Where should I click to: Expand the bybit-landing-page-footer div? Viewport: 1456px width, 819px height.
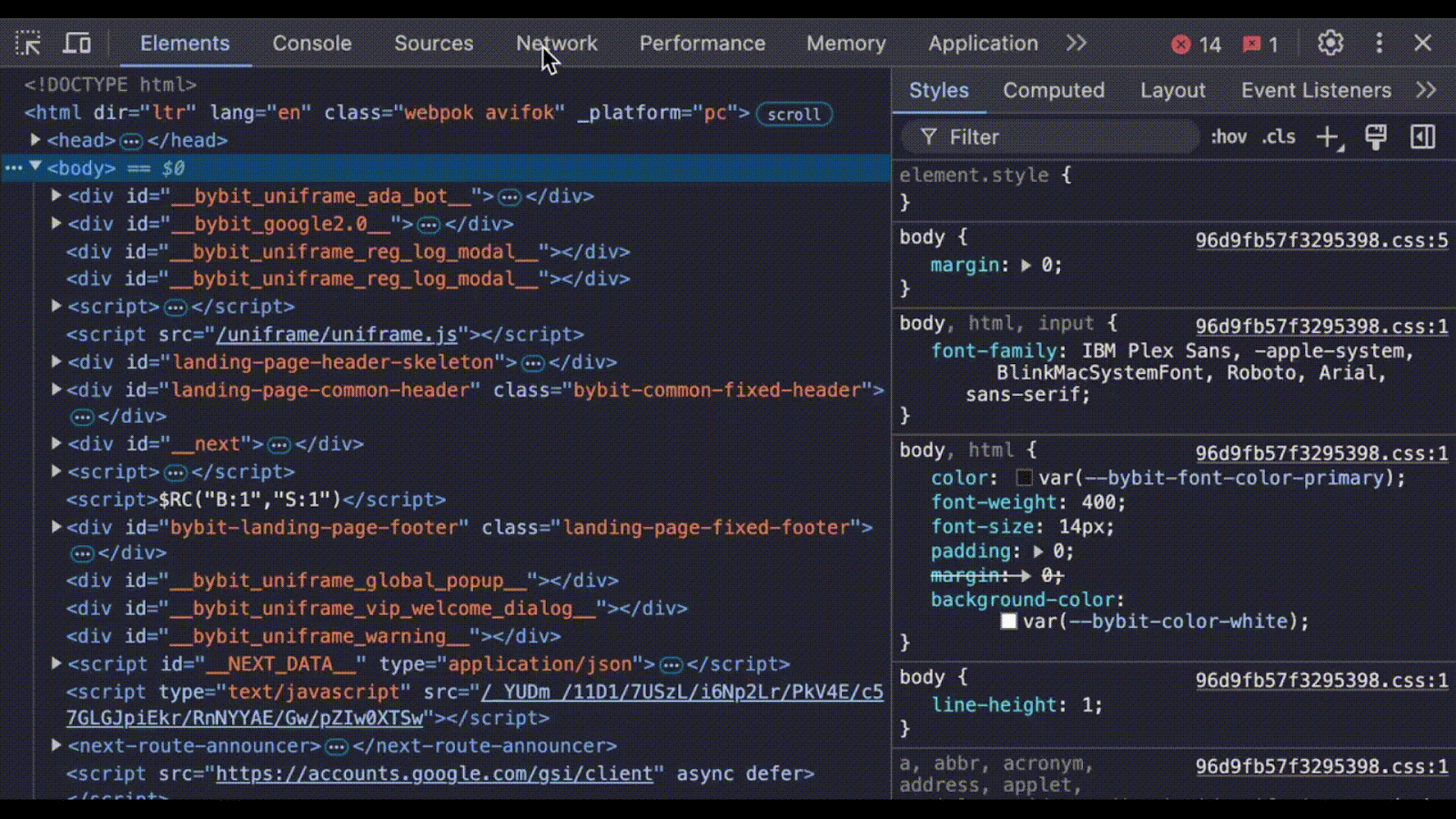[x=56, y=526]
